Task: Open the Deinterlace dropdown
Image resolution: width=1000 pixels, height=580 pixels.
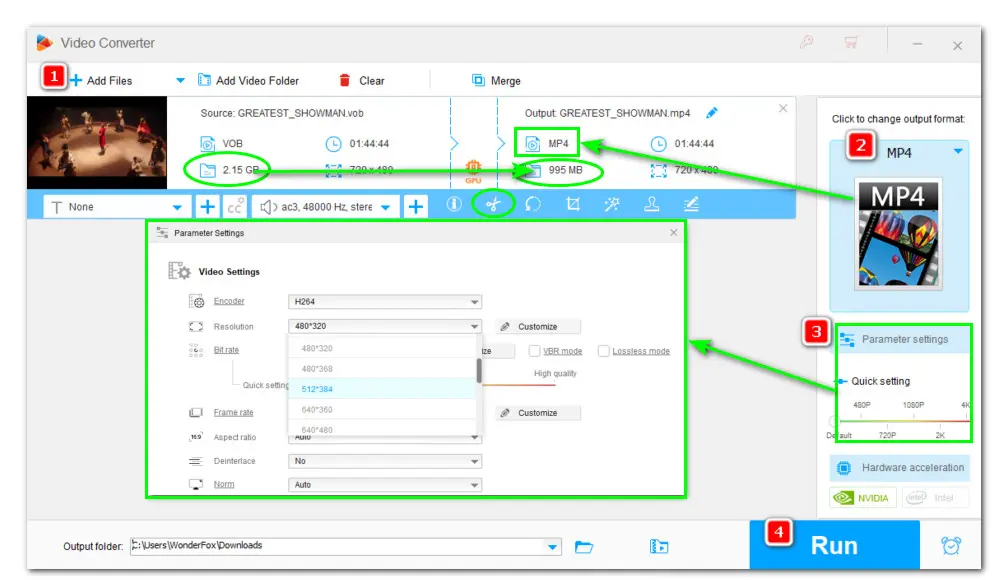Action: click(x=385, y=461)
